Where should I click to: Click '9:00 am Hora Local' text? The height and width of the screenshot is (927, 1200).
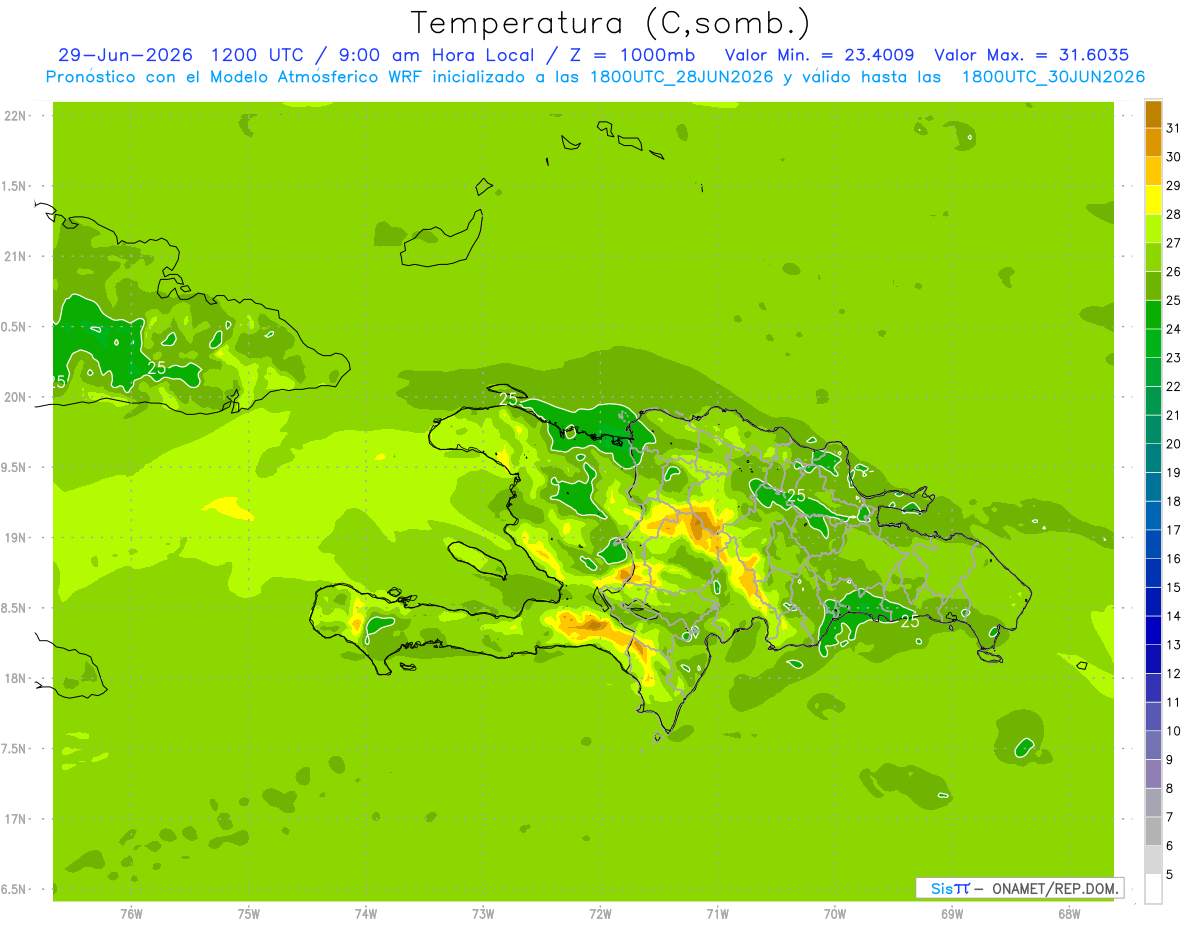(x=437, y=55)
